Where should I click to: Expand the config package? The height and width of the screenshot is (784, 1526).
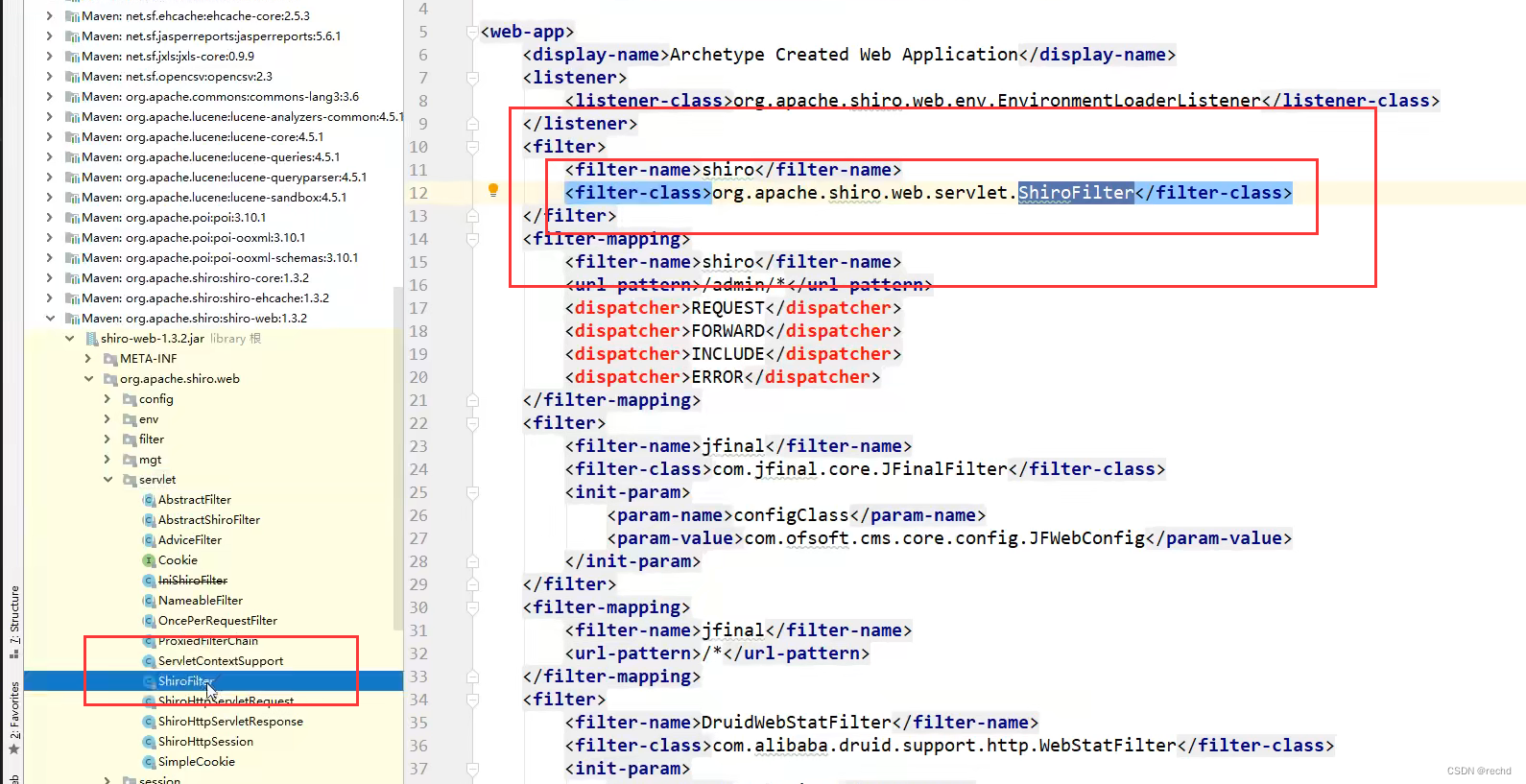click(107, 399)
